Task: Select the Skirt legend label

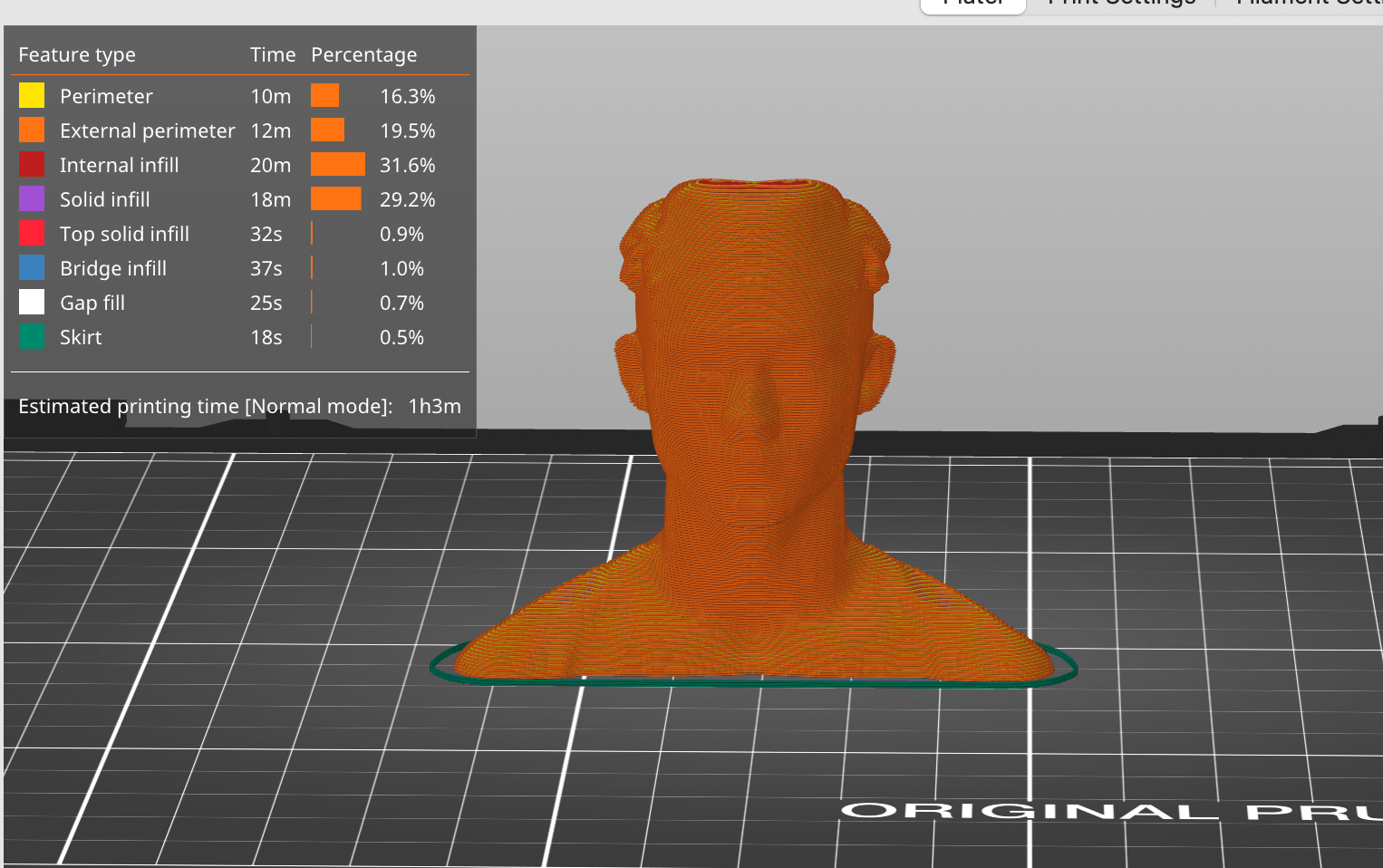Action: (x=81, y=337)
